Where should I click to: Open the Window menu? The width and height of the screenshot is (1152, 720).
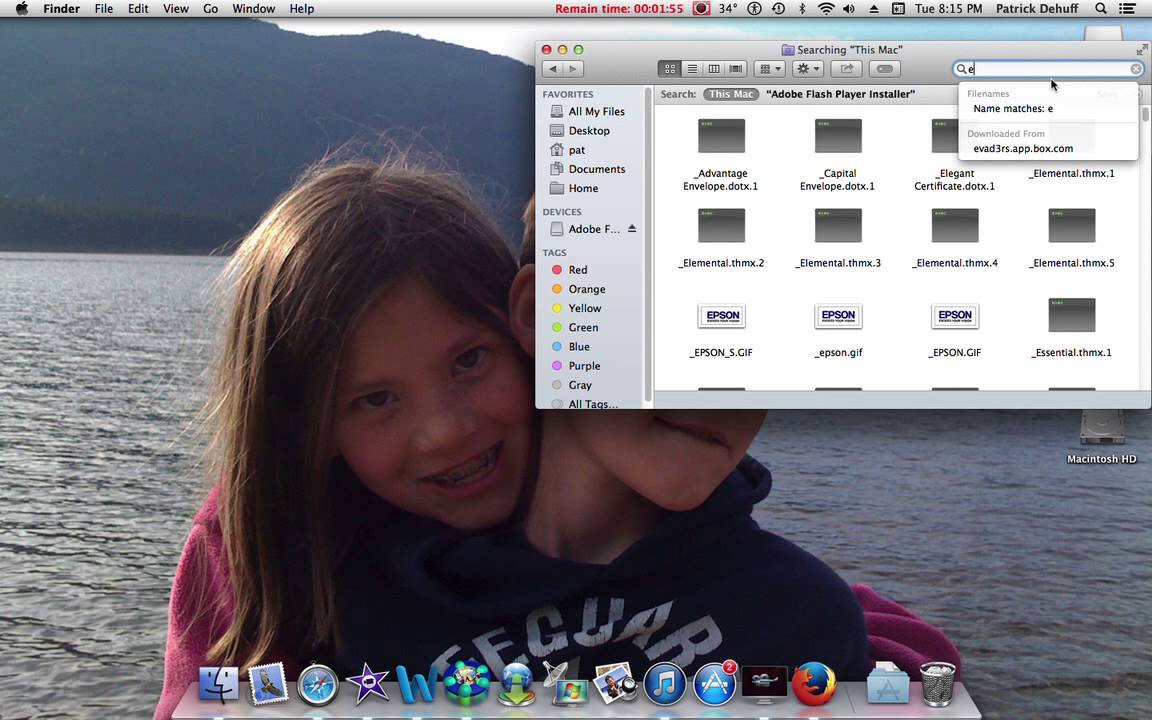[x=253, y=9]
